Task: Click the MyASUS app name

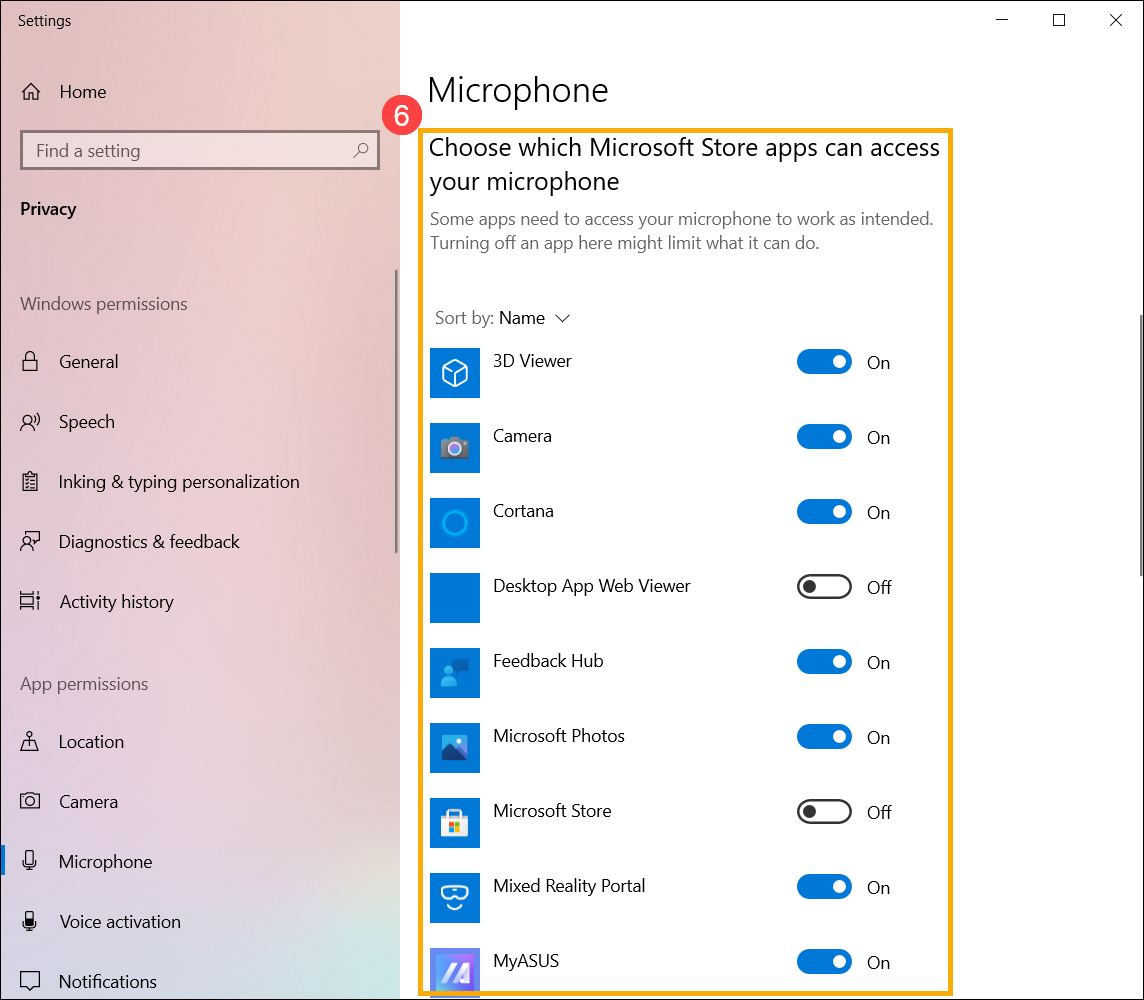Action: (526, 961)
